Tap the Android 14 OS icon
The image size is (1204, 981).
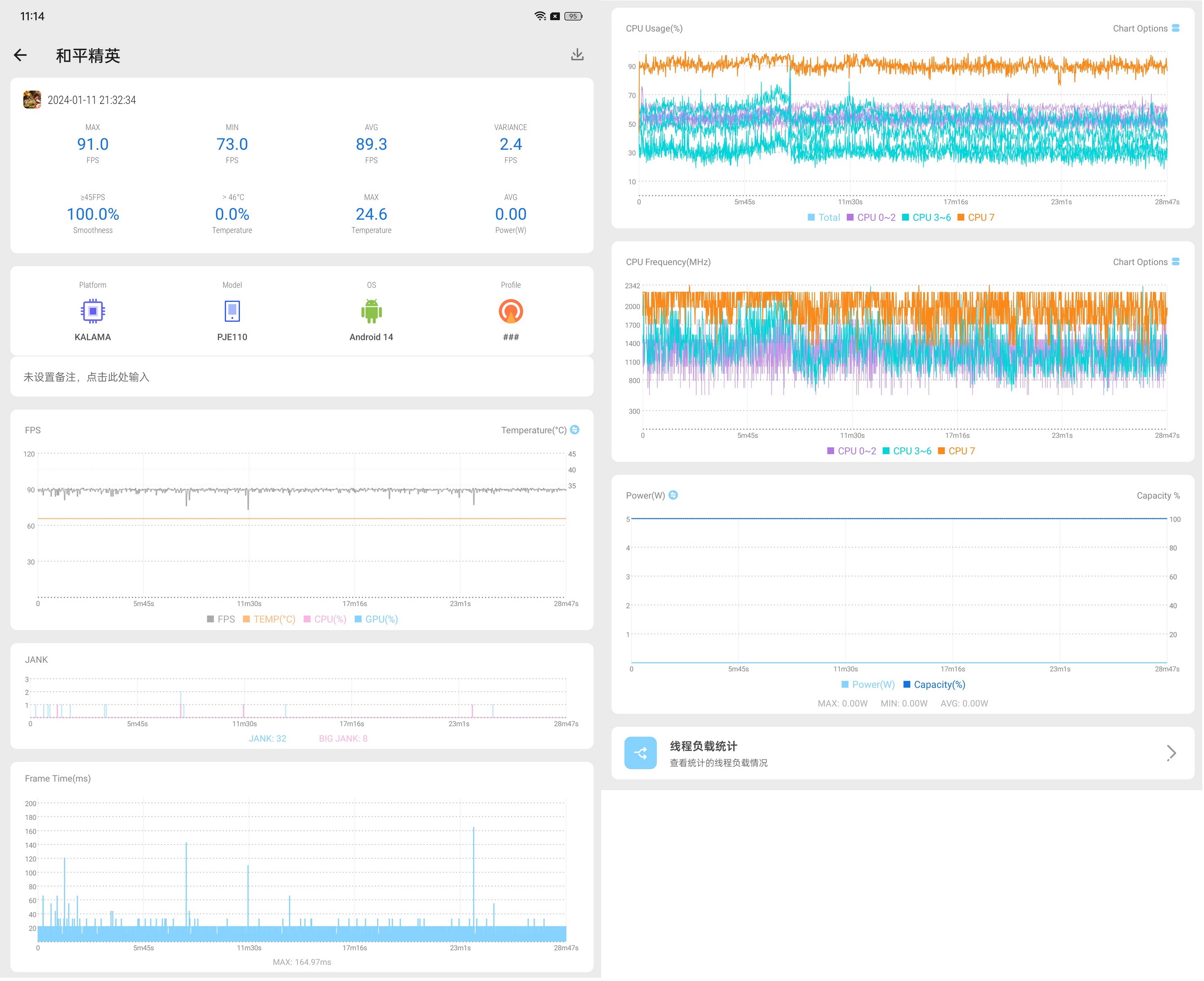point(371,311)
